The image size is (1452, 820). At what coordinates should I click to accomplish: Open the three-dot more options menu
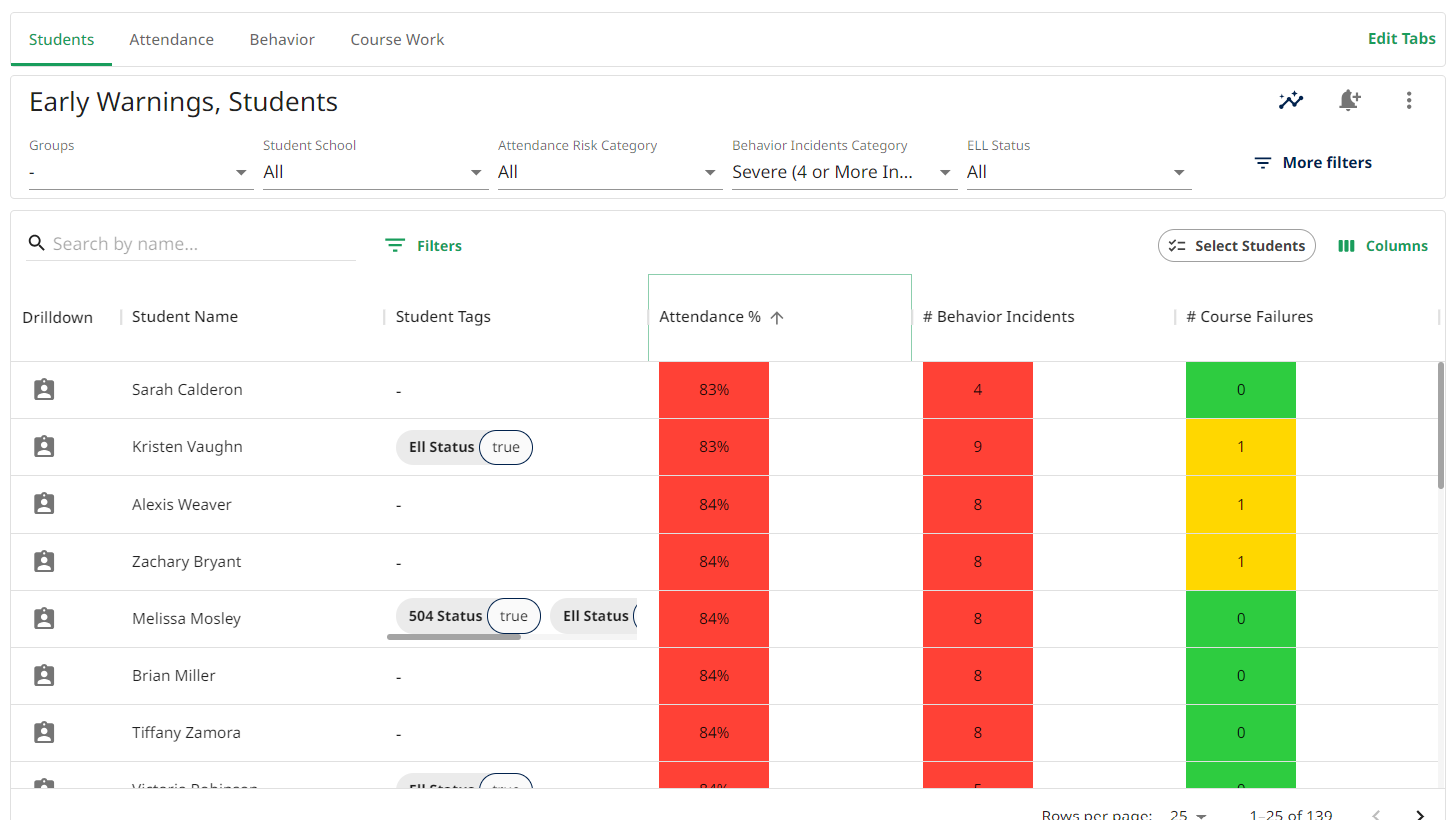1408,100
